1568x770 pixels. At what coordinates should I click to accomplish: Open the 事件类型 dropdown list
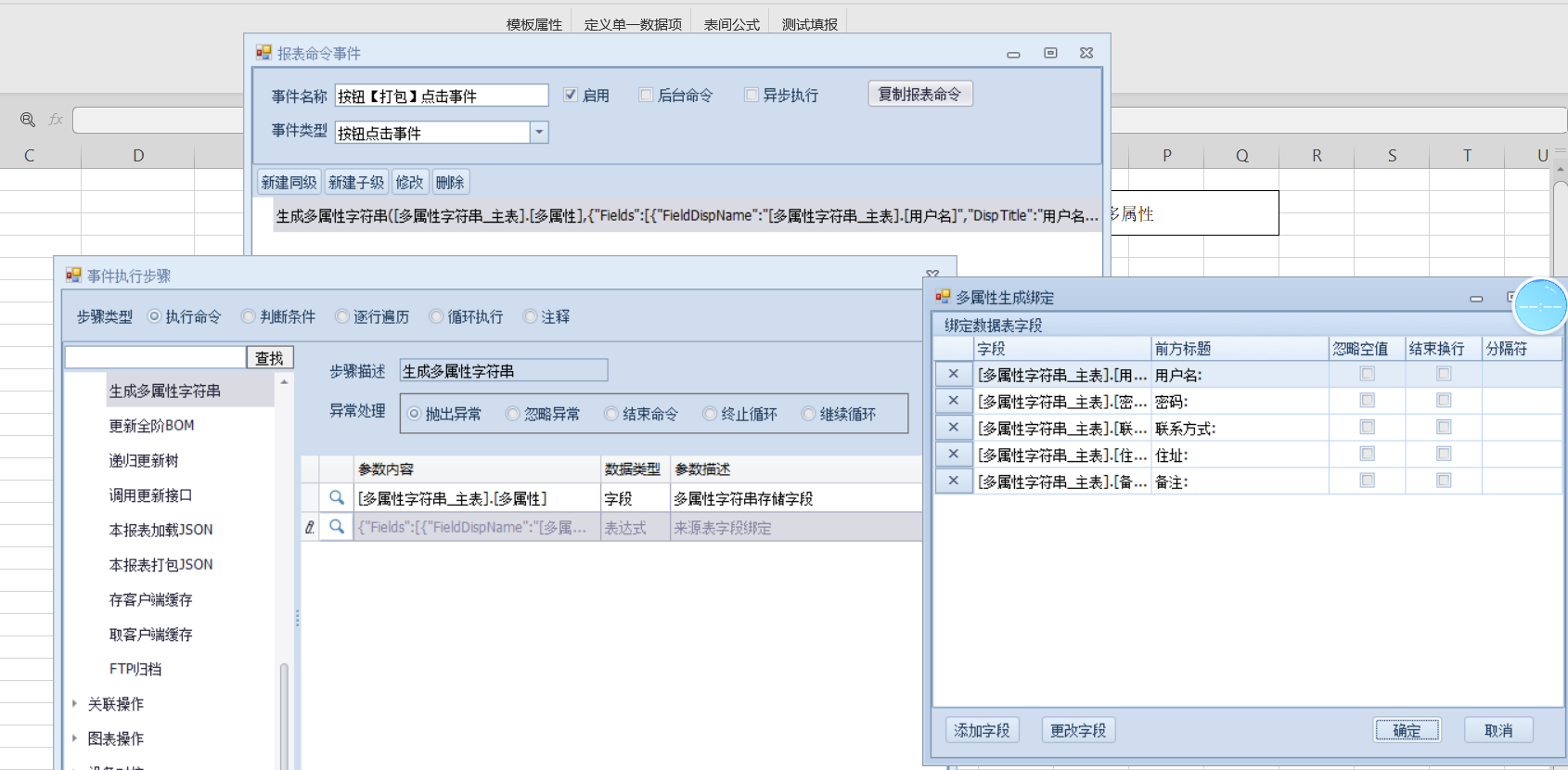point(539,133)
